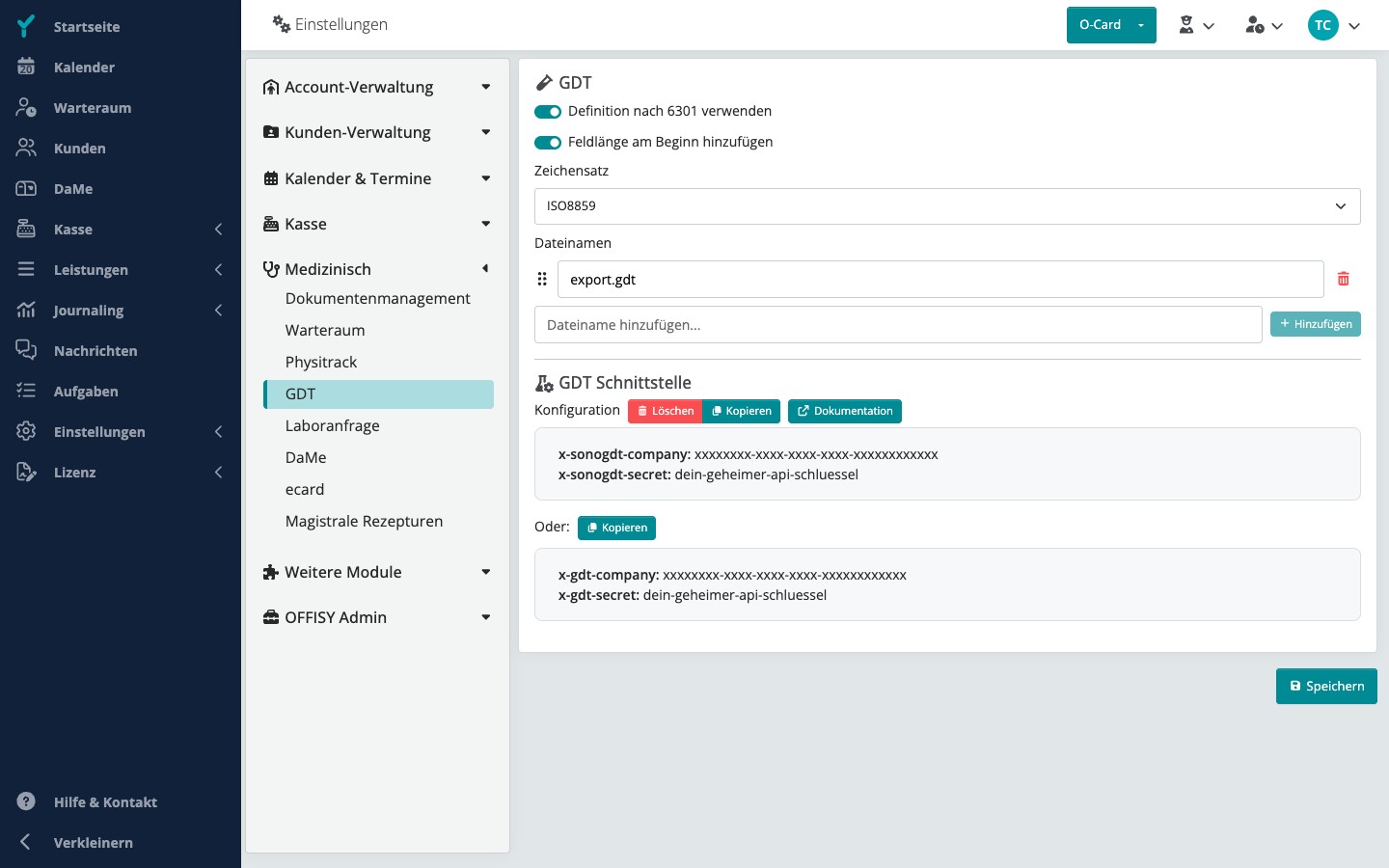The width and height of the screenshot is (1389, 868).
Task: Click the 'Dateiname hinzufügen...' input field
Action: click(898, 325)
